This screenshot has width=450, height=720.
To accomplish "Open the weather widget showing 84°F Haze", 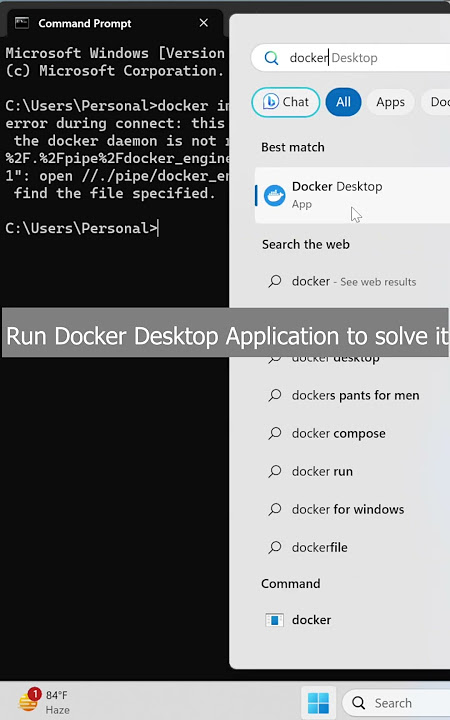I will pos(43,702).
